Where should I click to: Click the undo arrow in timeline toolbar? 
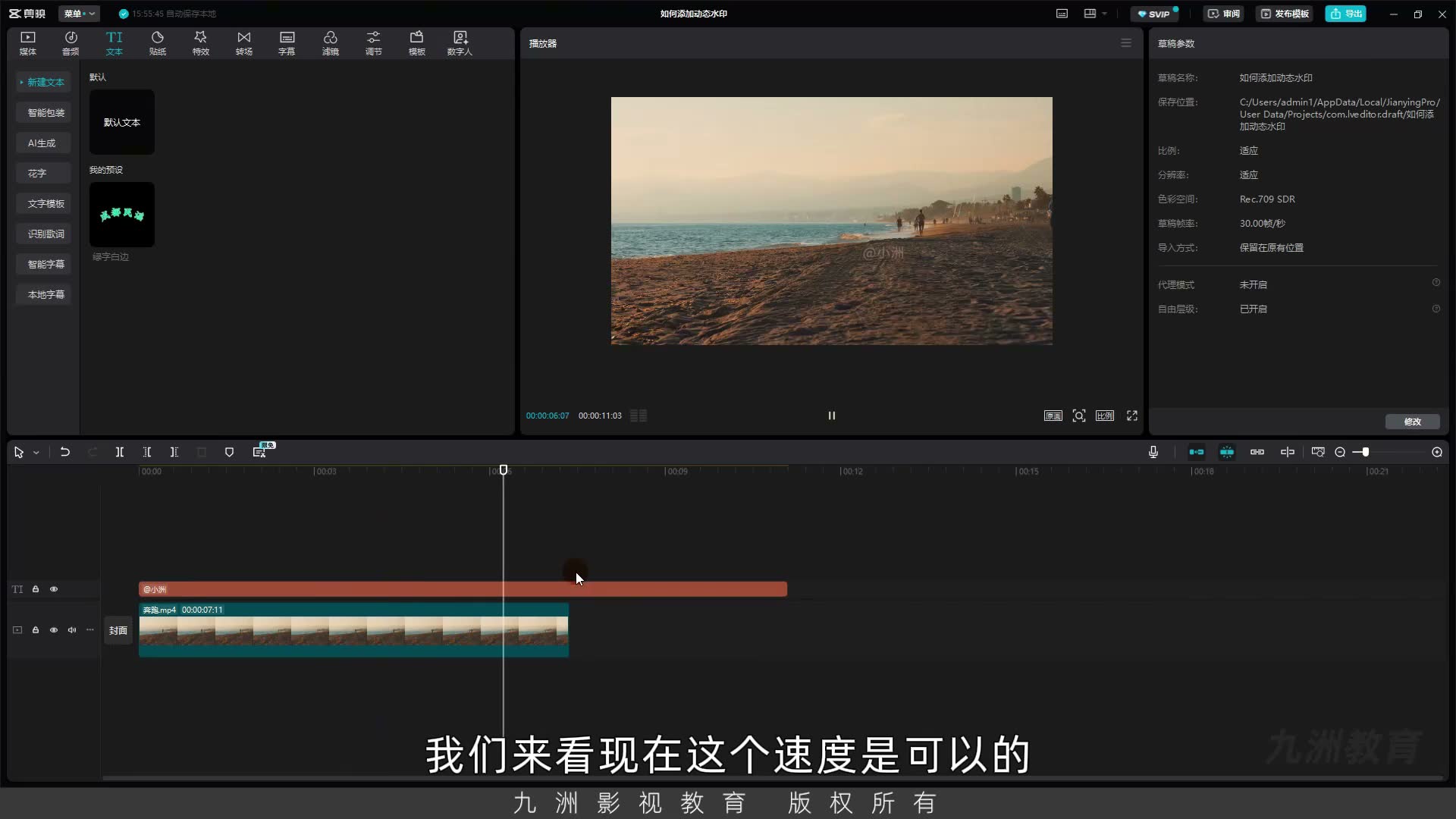[65, 452]
